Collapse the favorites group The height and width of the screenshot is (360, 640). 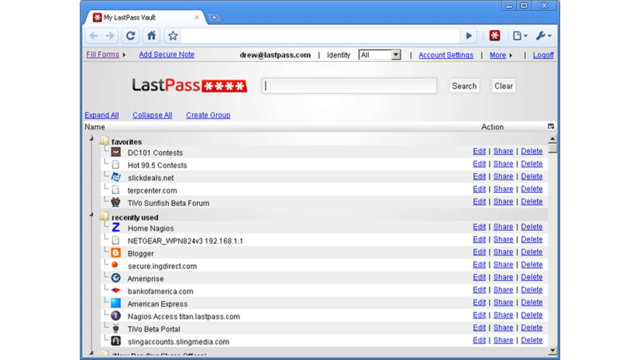coord(91,140)
